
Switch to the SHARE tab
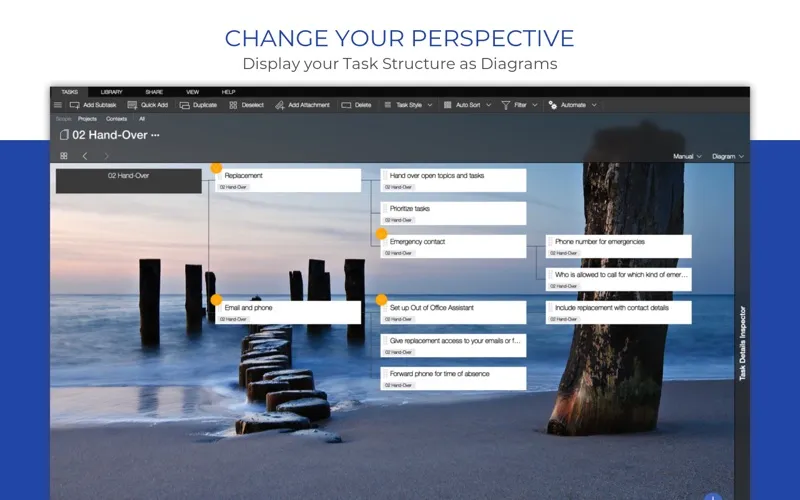click(x=154, y=92)
